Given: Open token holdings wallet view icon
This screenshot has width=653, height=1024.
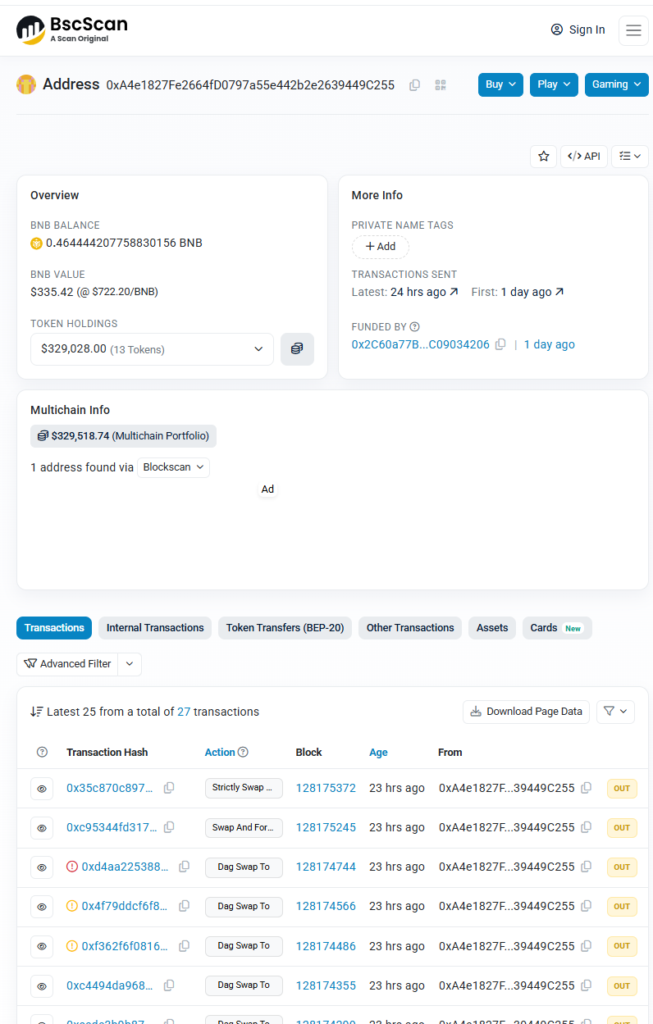Looking at the screenshot, I should point(297,349).
